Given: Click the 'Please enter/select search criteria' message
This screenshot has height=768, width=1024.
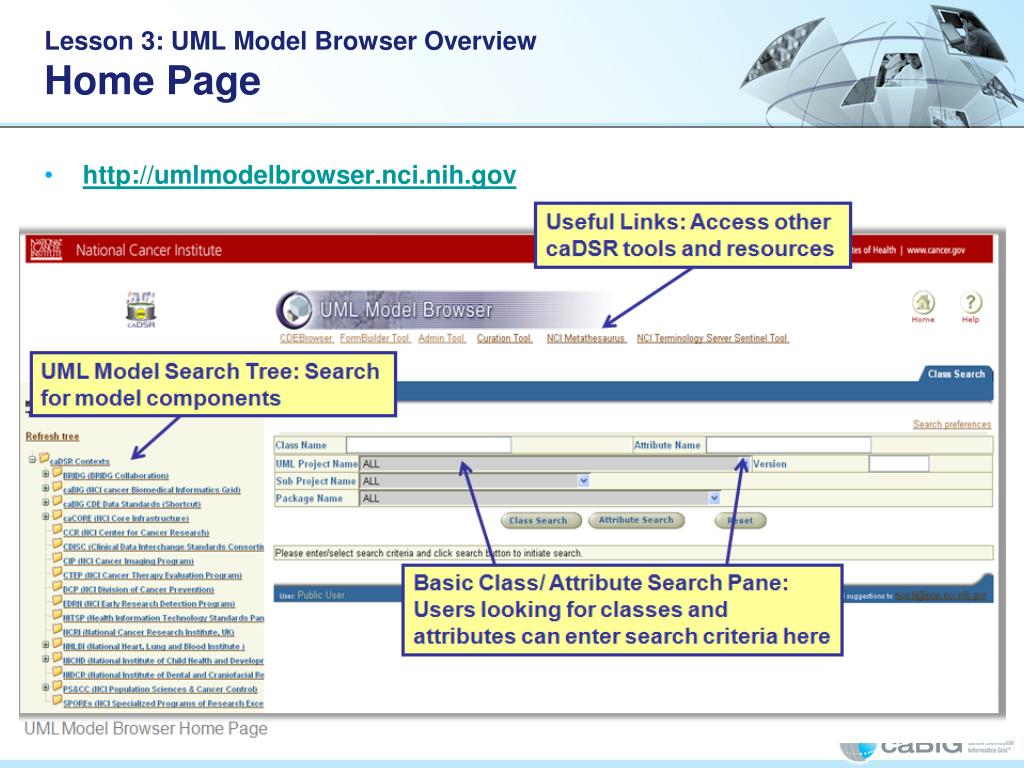Looking at the screenshot, I should pos(428,553).
